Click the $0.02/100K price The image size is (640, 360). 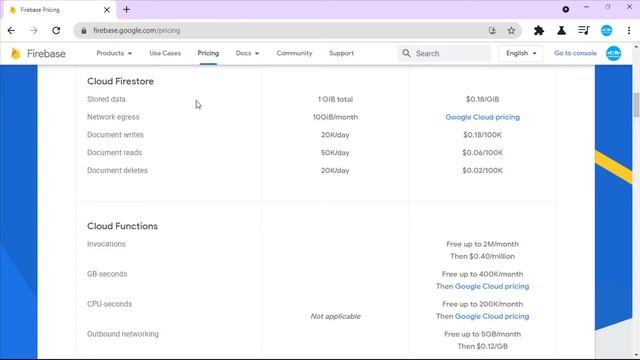482,171
